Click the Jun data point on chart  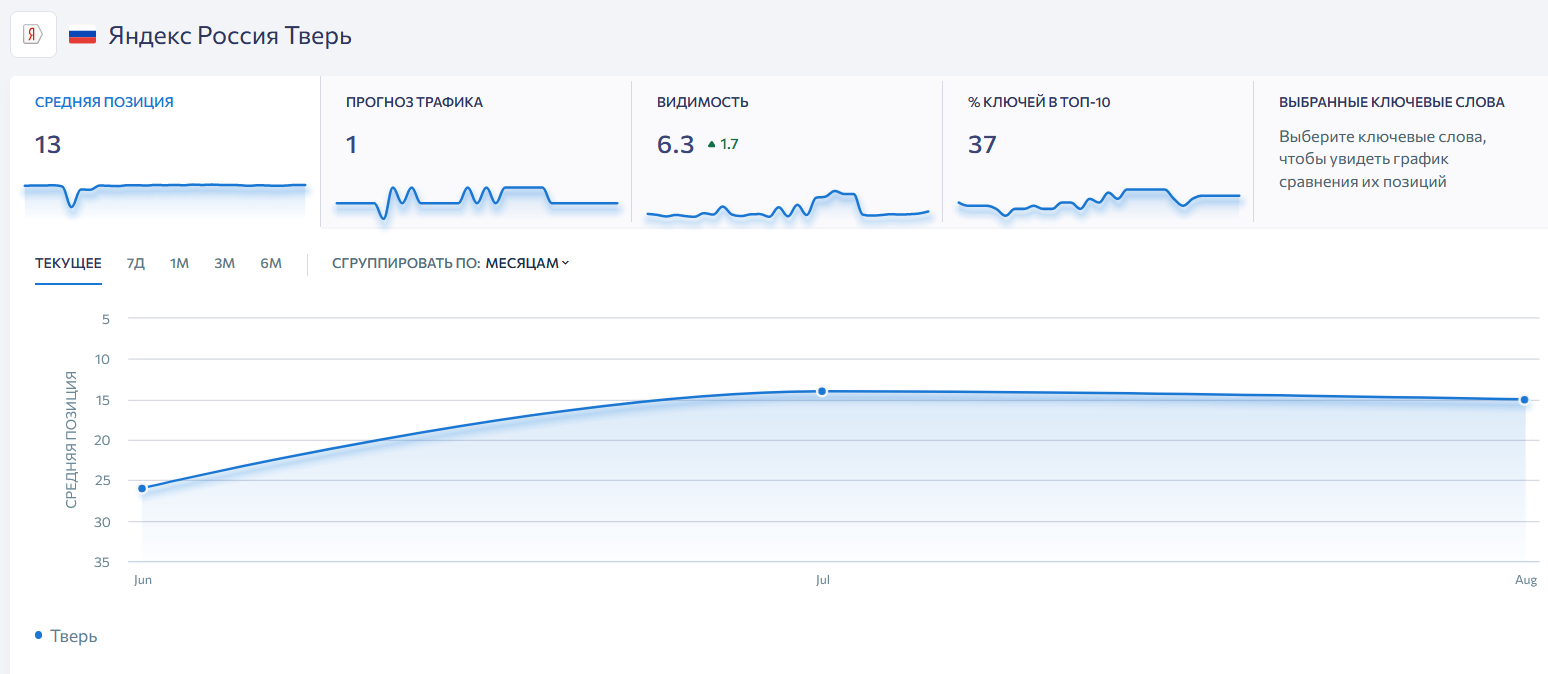(142, 488)
